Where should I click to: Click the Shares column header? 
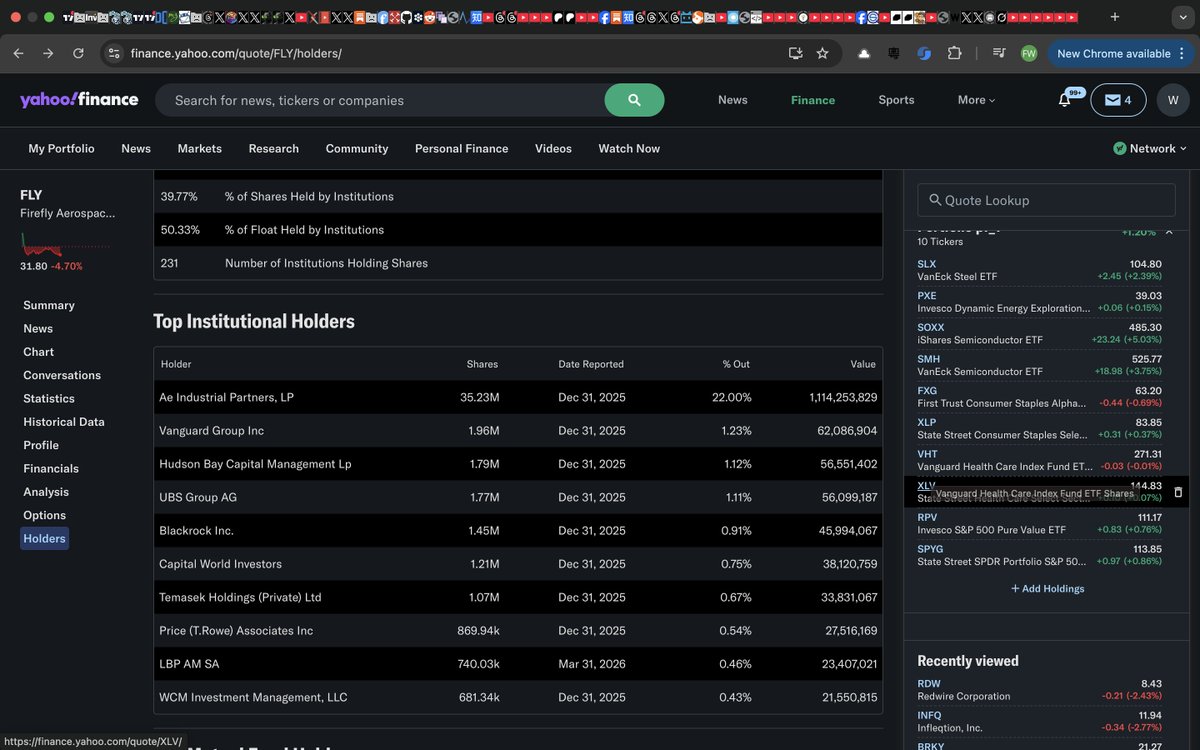coord(482,364)
